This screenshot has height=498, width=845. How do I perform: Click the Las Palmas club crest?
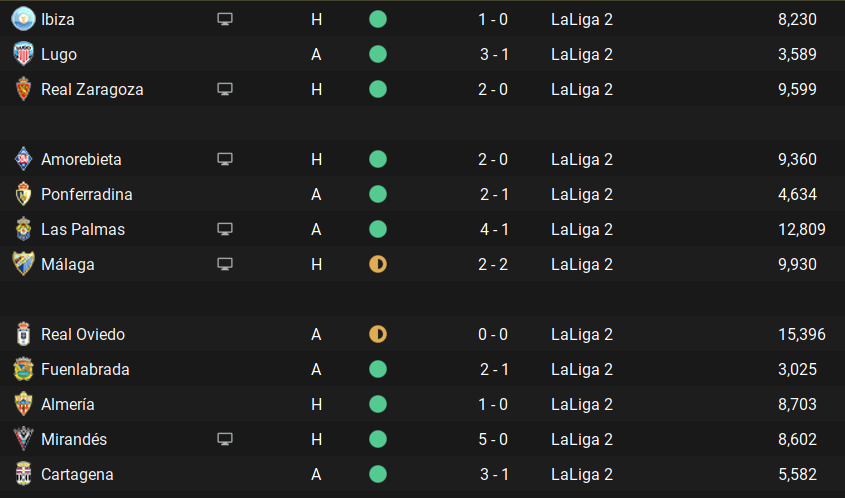point(22,229)
